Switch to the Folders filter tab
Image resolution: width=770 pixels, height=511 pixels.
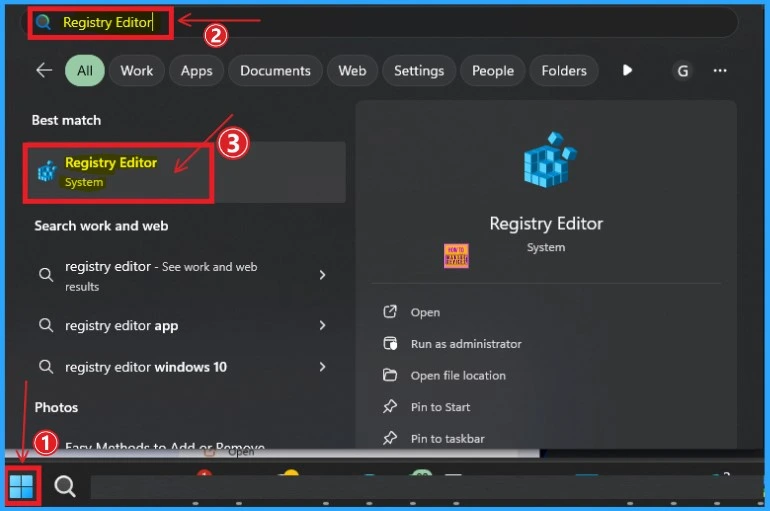564,71
